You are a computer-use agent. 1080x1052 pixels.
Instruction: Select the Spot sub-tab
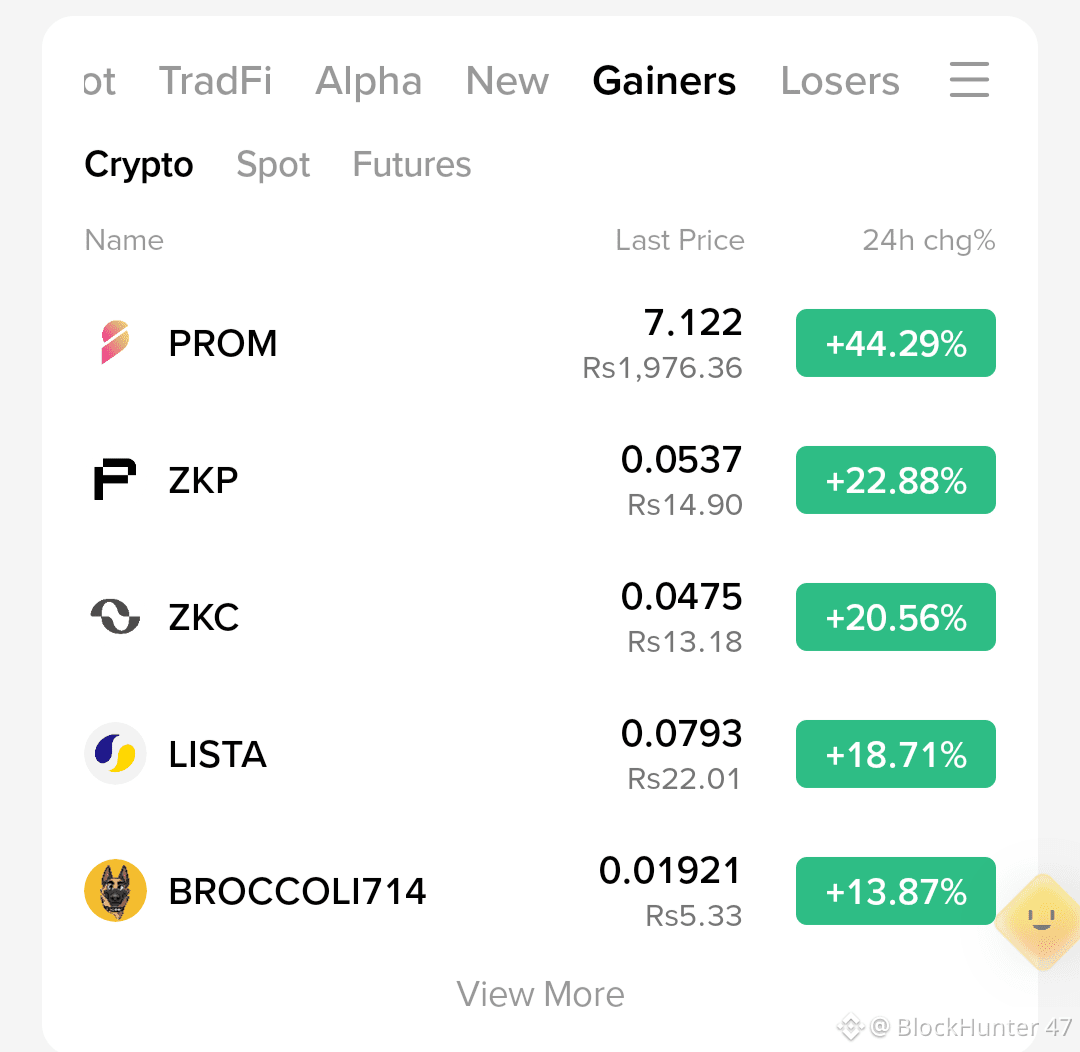point(273,165)
